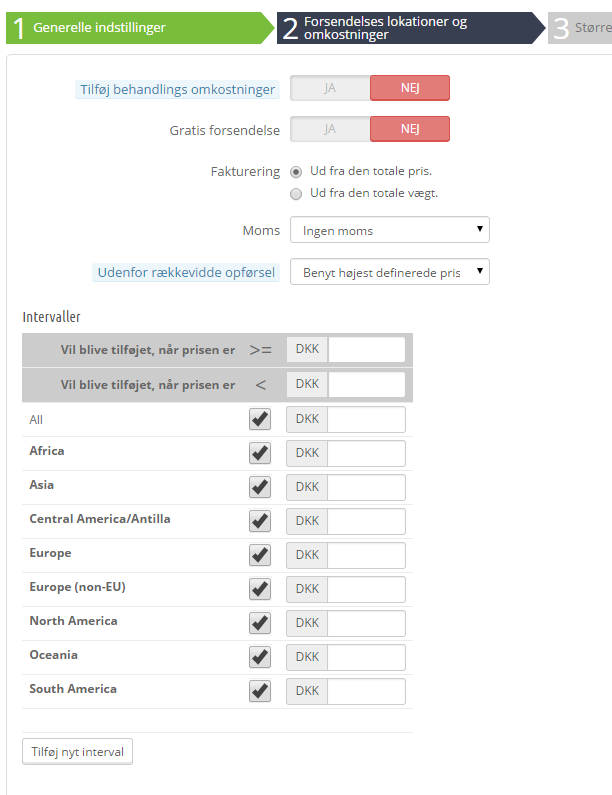Uncheck the Africa zone checkbox
612x795 pixels.
coord(260,453)
